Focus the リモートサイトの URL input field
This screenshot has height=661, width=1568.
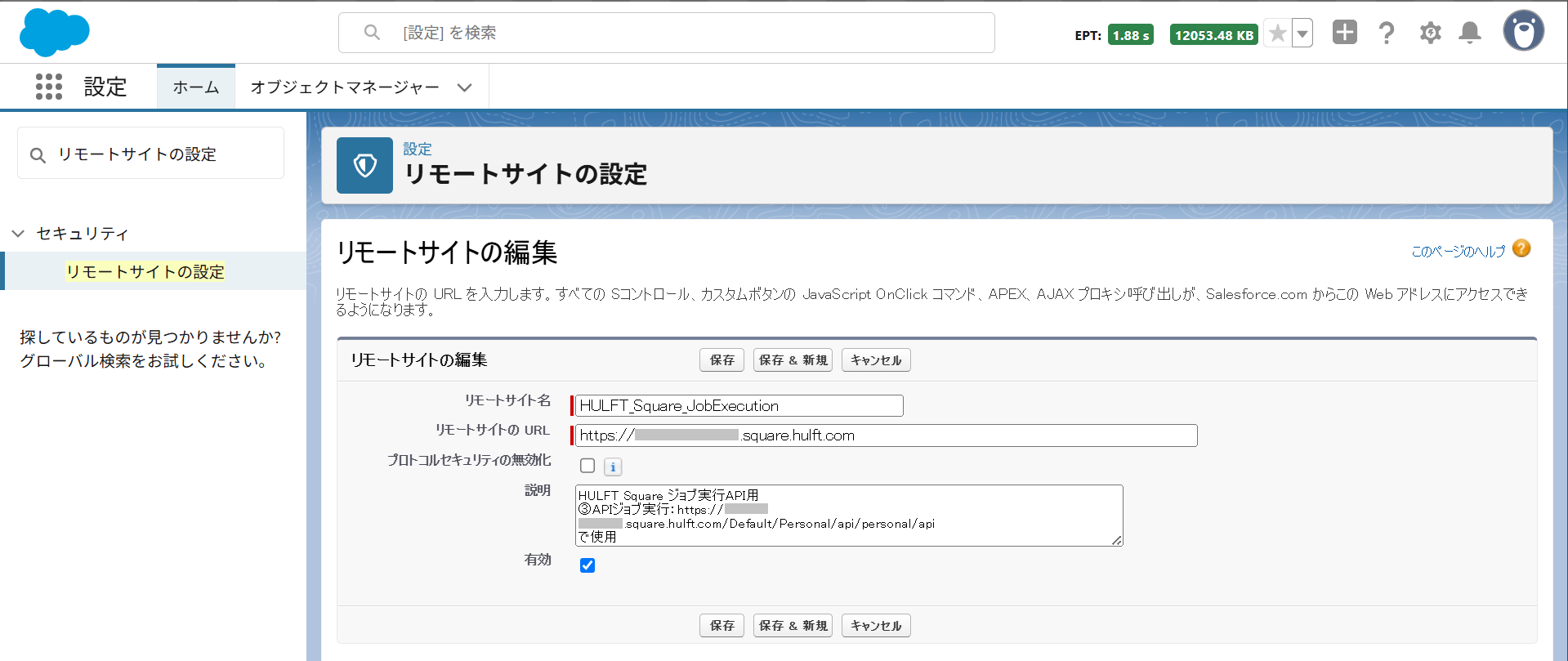[887, 435]
